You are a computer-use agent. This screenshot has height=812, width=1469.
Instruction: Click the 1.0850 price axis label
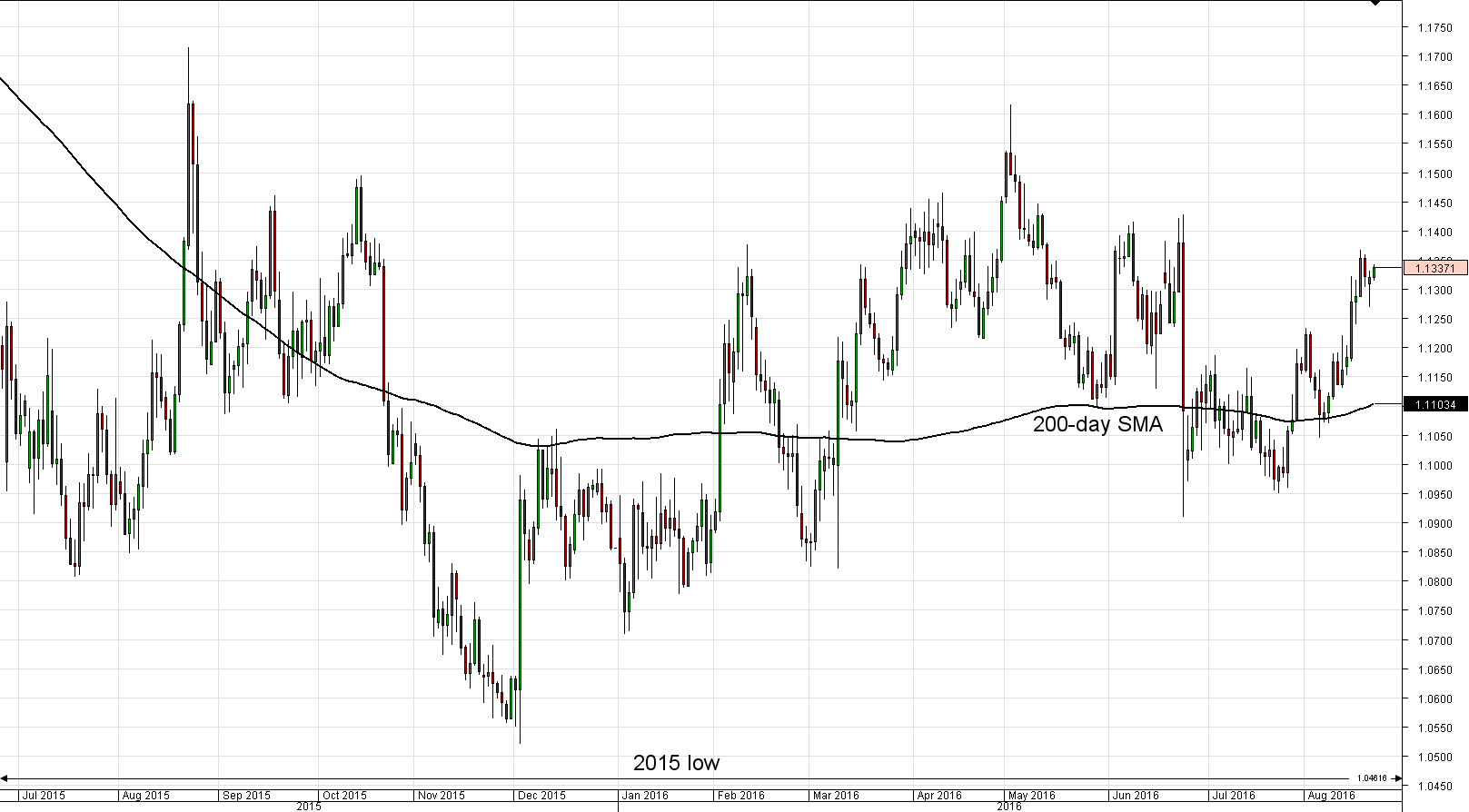click(x=1435, y=553)
